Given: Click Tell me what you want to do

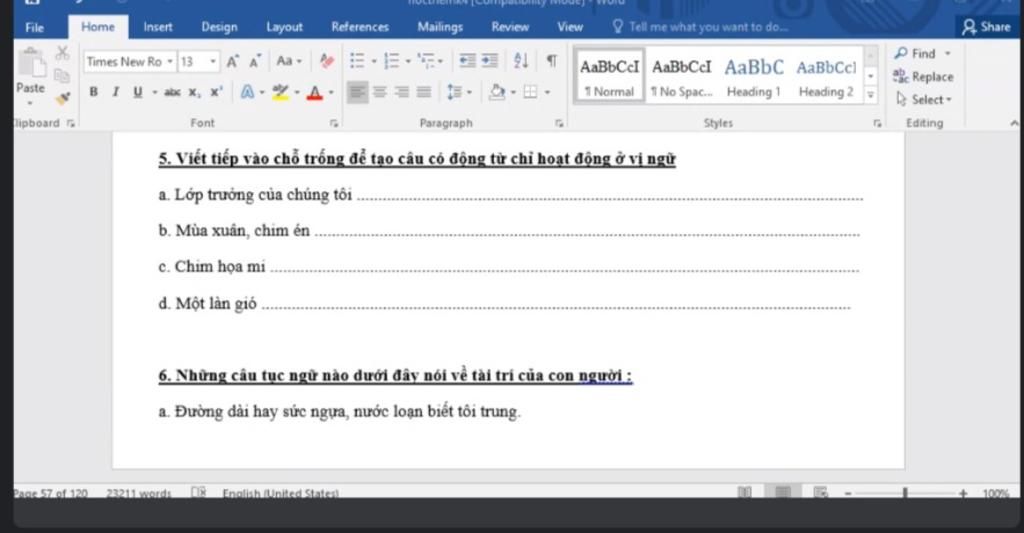Looking at the screenshot, I should (700, 27).
